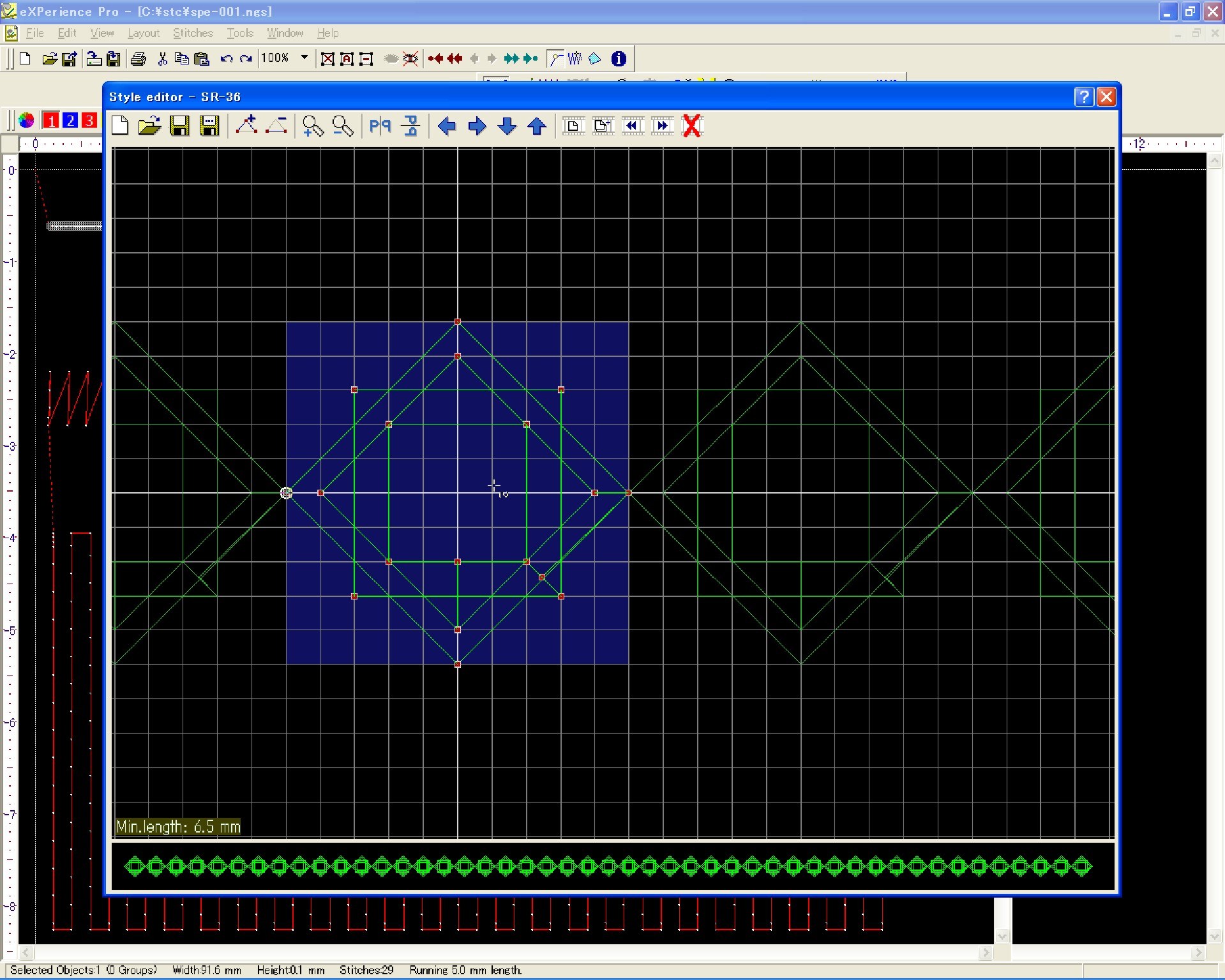Mirror the pattern horizontally
The width and height of the screenshot is (1225, 980).
tap(380, 126)
